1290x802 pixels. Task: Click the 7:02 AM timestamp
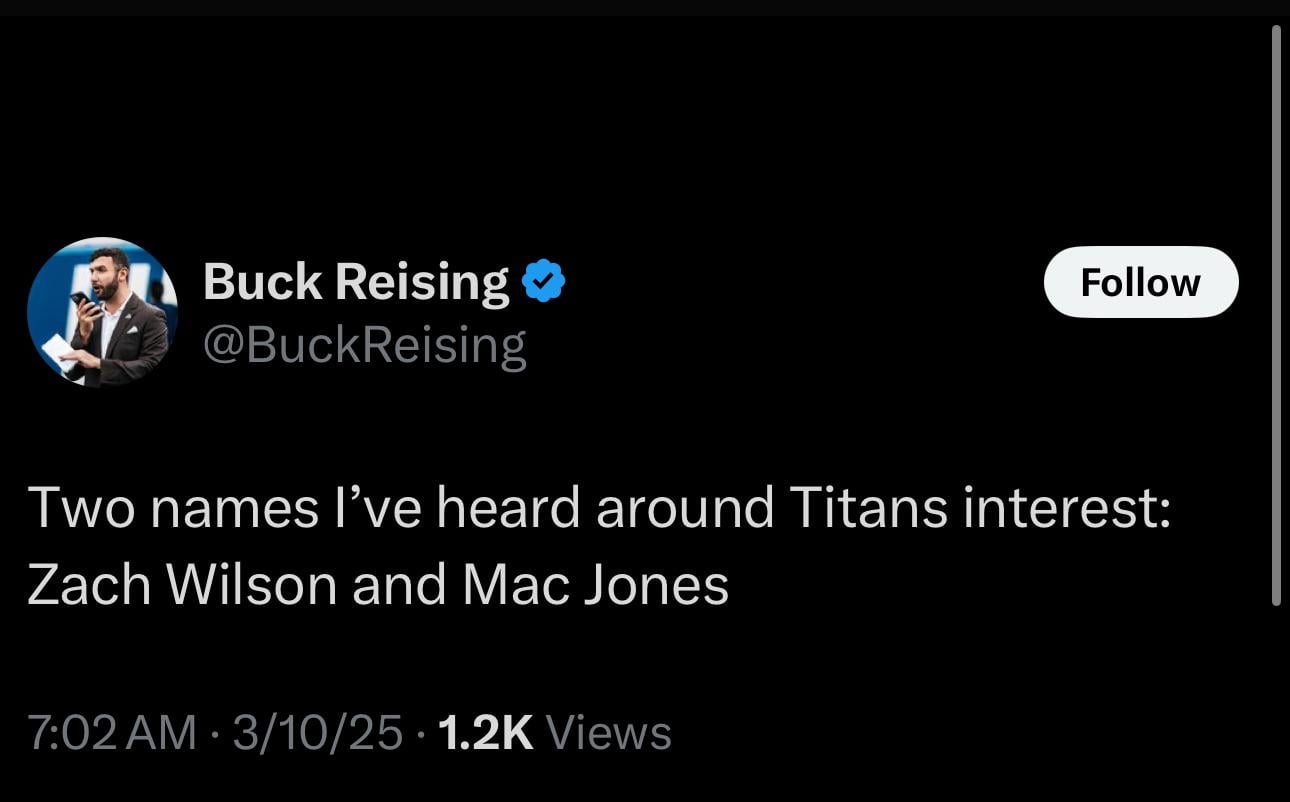(x=110, y=732)
